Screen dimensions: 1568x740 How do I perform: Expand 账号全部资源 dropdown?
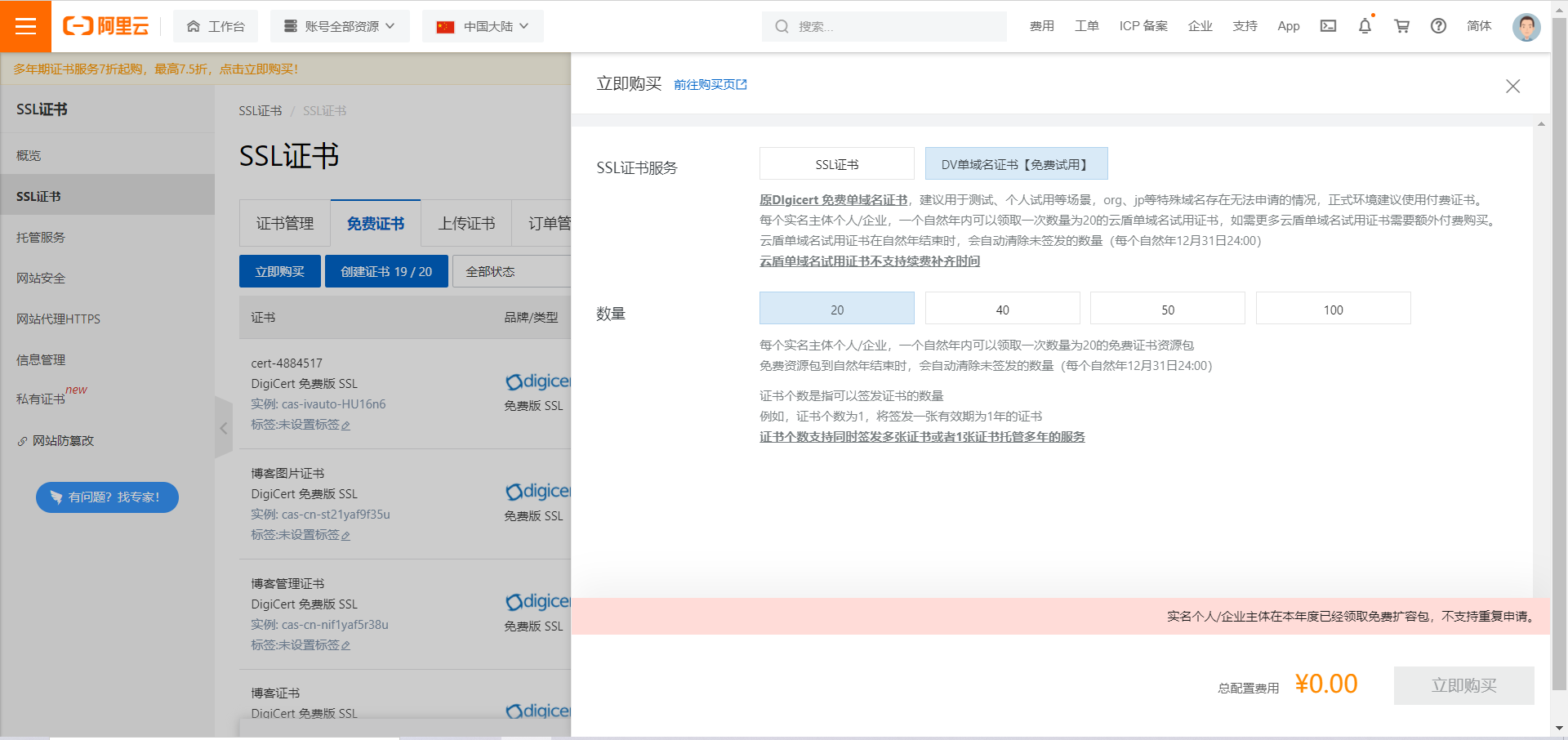click(x=340, y=26)
